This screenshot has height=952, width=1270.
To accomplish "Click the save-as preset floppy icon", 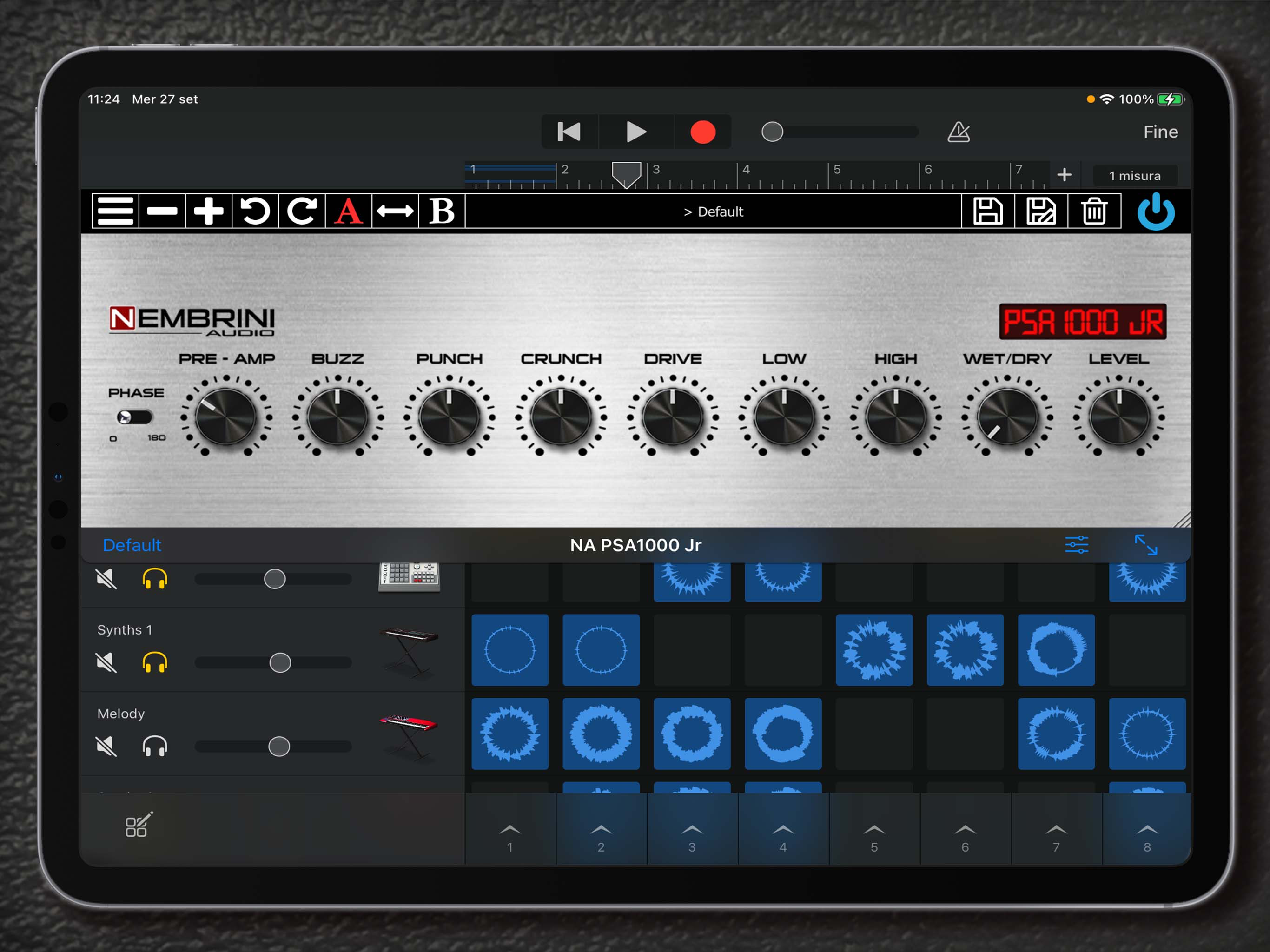I will tap(1040, 212).
